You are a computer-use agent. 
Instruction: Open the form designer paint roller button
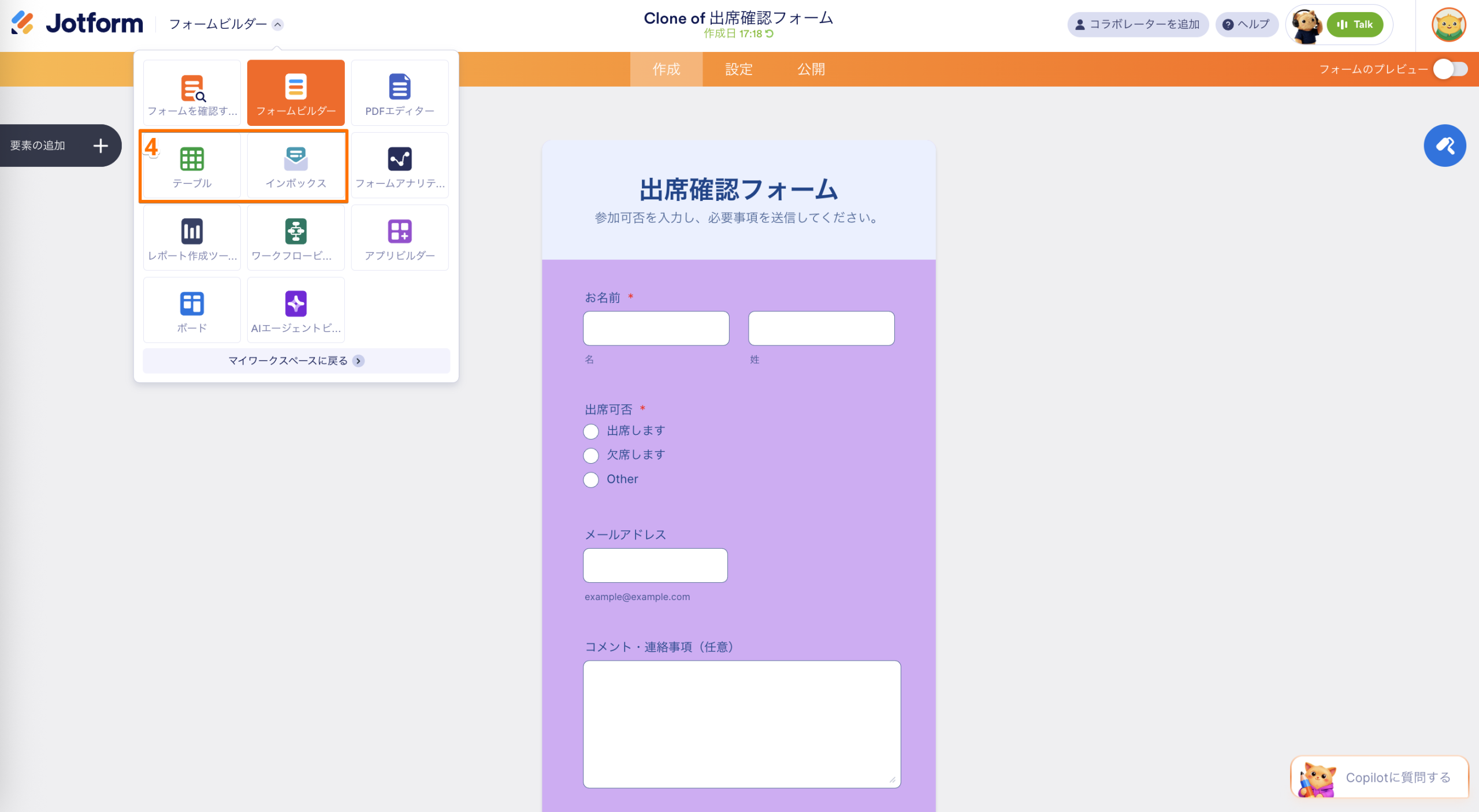click(x=1444, y=146)
